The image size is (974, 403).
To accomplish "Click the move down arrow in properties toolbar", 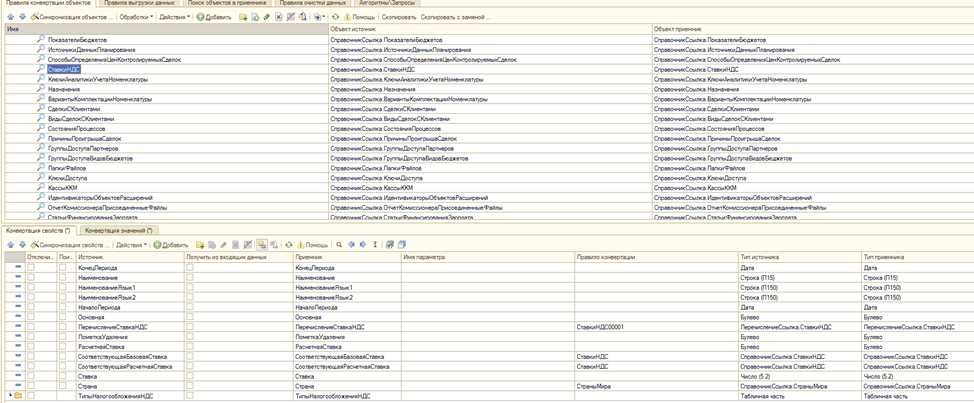I will 22,244.
